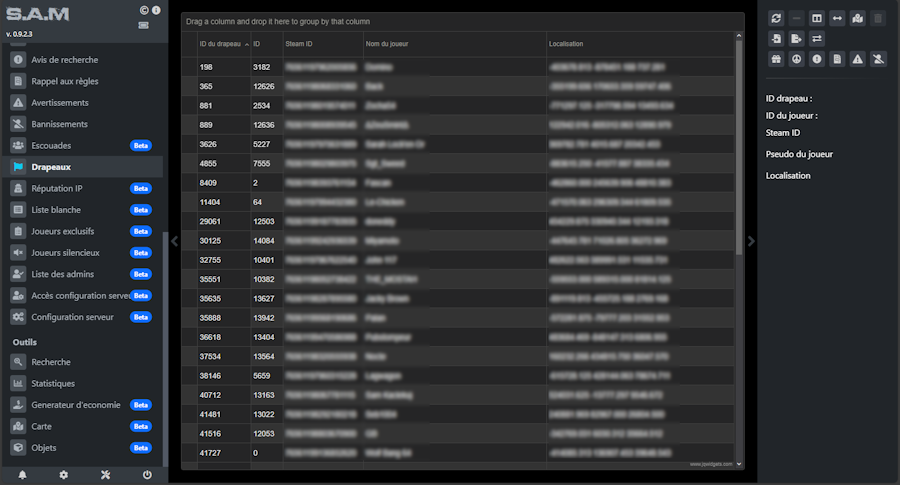Open Bannissements in the sidebar

59,124
